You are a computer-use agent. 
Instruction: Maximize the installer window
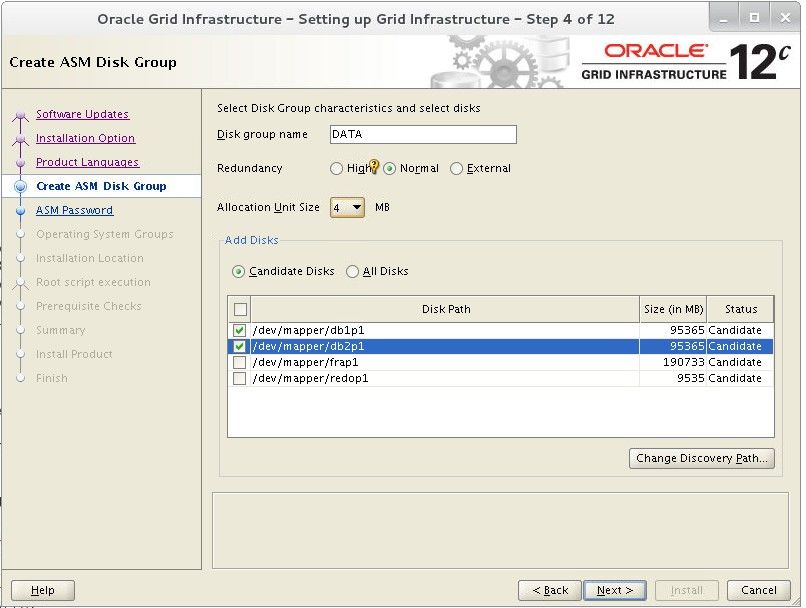[754, 18]
